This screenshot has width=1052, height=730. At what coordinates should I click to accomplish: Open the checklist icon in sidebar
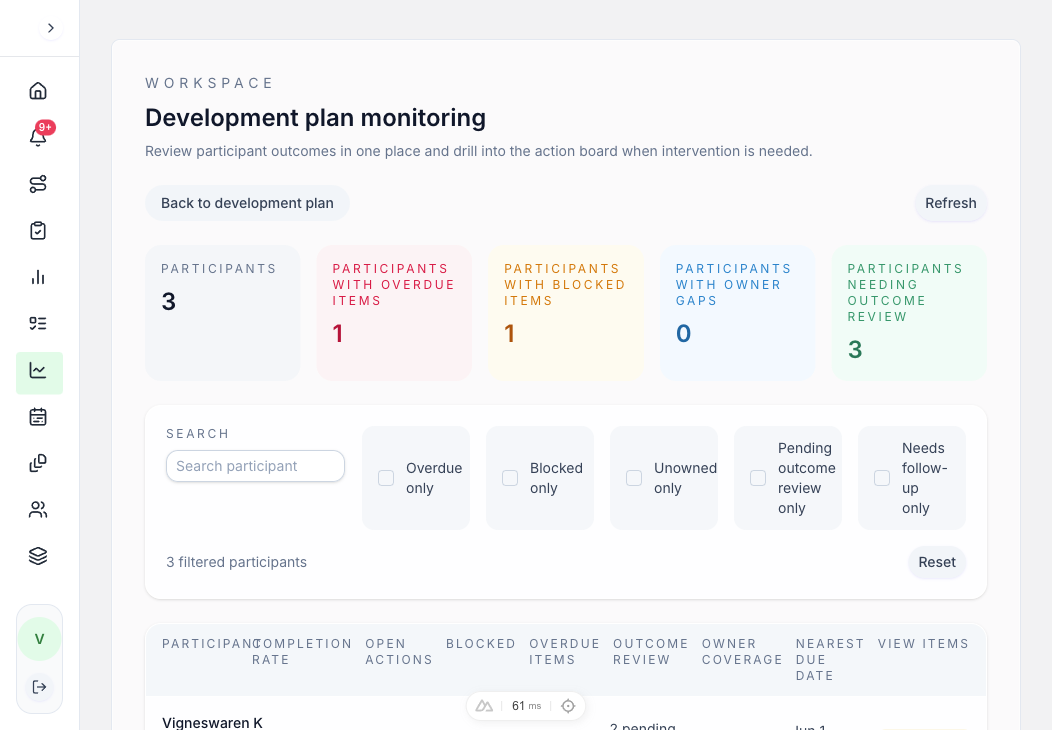(38, 323)
